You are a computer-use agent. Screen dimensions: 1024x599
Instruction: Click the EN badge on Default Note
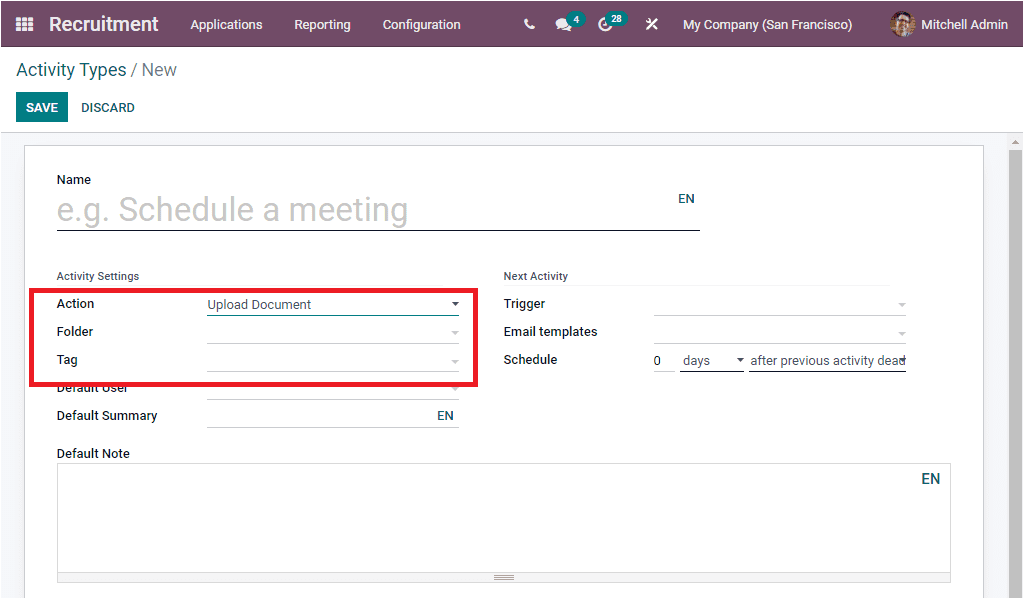(x=930, y=478)
